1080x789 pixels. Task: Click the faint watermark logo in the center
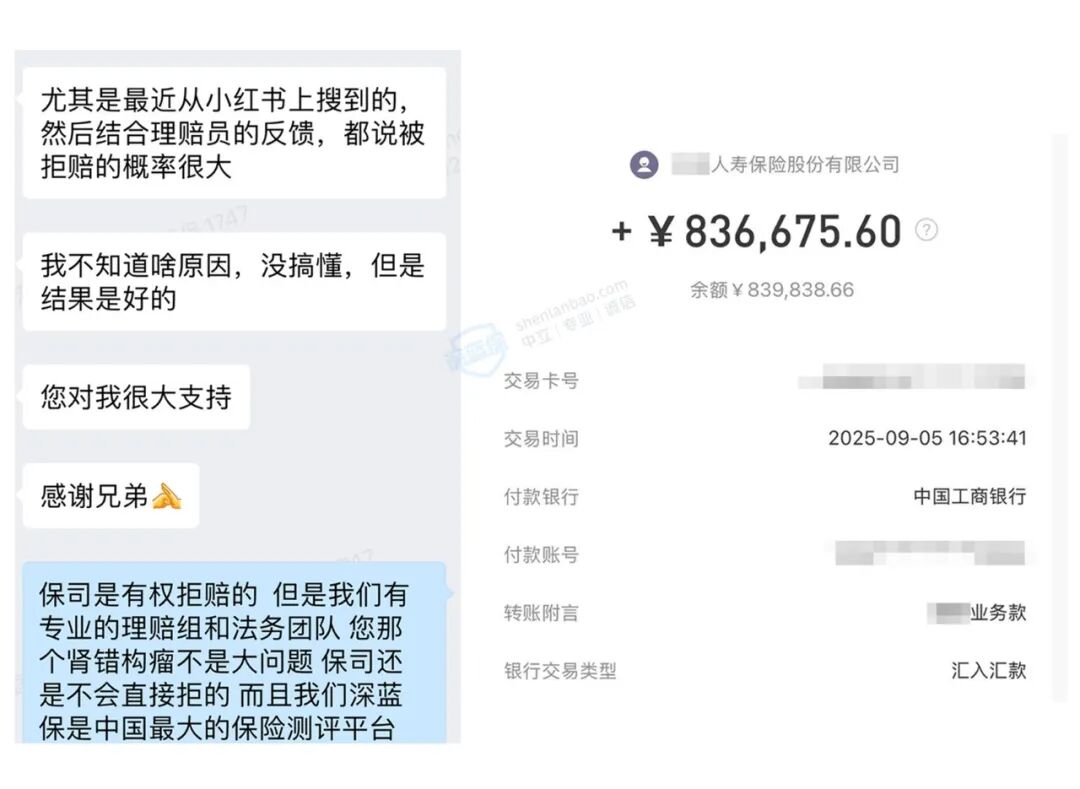[x=478, y=345]
